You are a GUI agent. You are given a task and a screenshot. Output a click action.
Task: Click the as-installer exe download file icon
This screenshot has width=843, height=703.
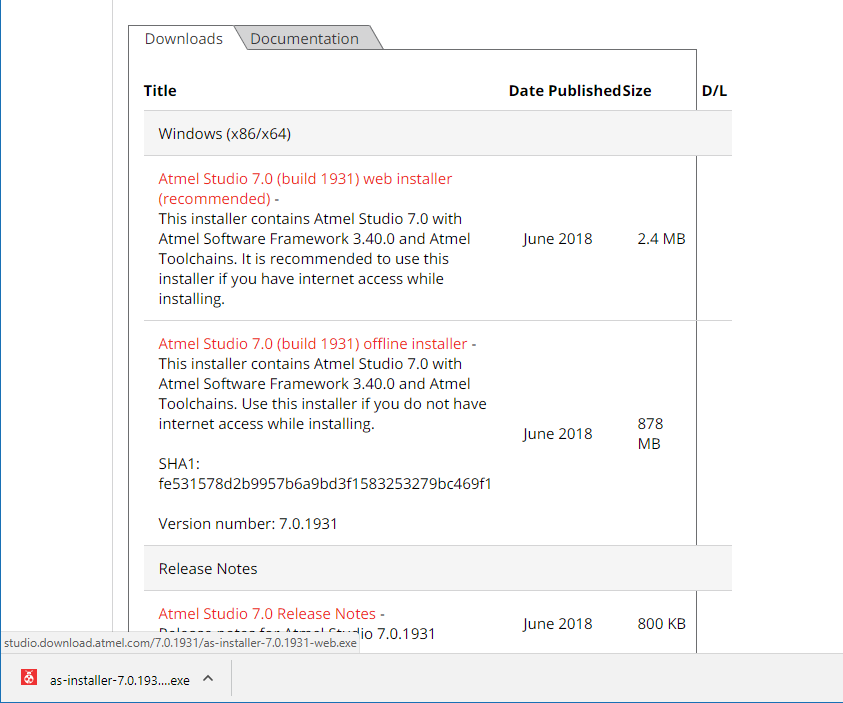tap(29, 677)
